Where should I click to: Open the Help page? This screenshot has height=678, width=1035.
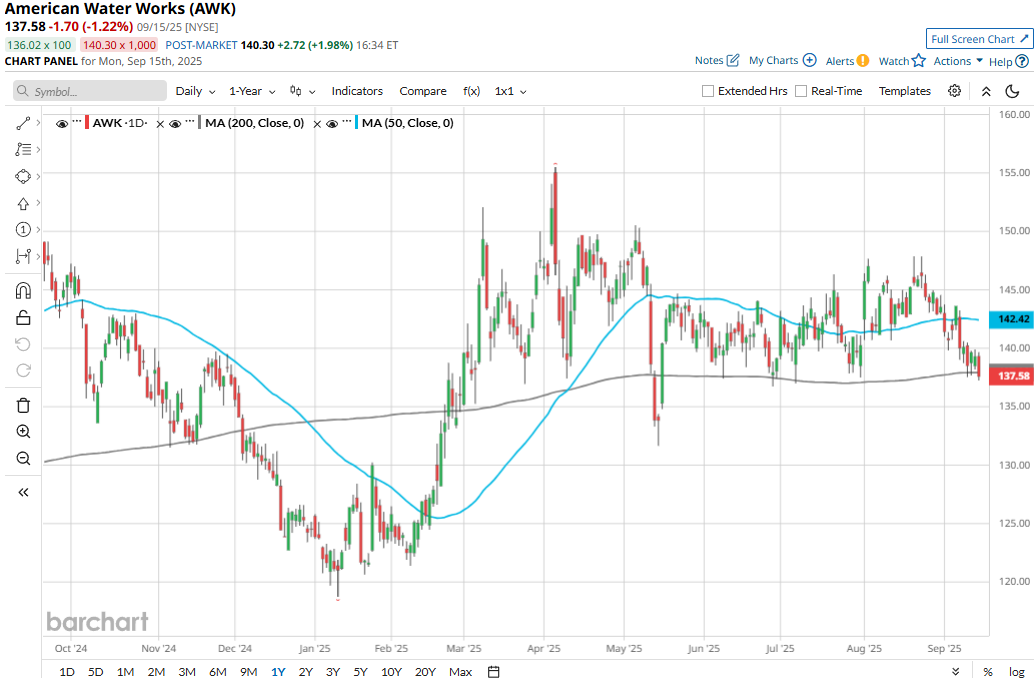tap(1009, 61)
